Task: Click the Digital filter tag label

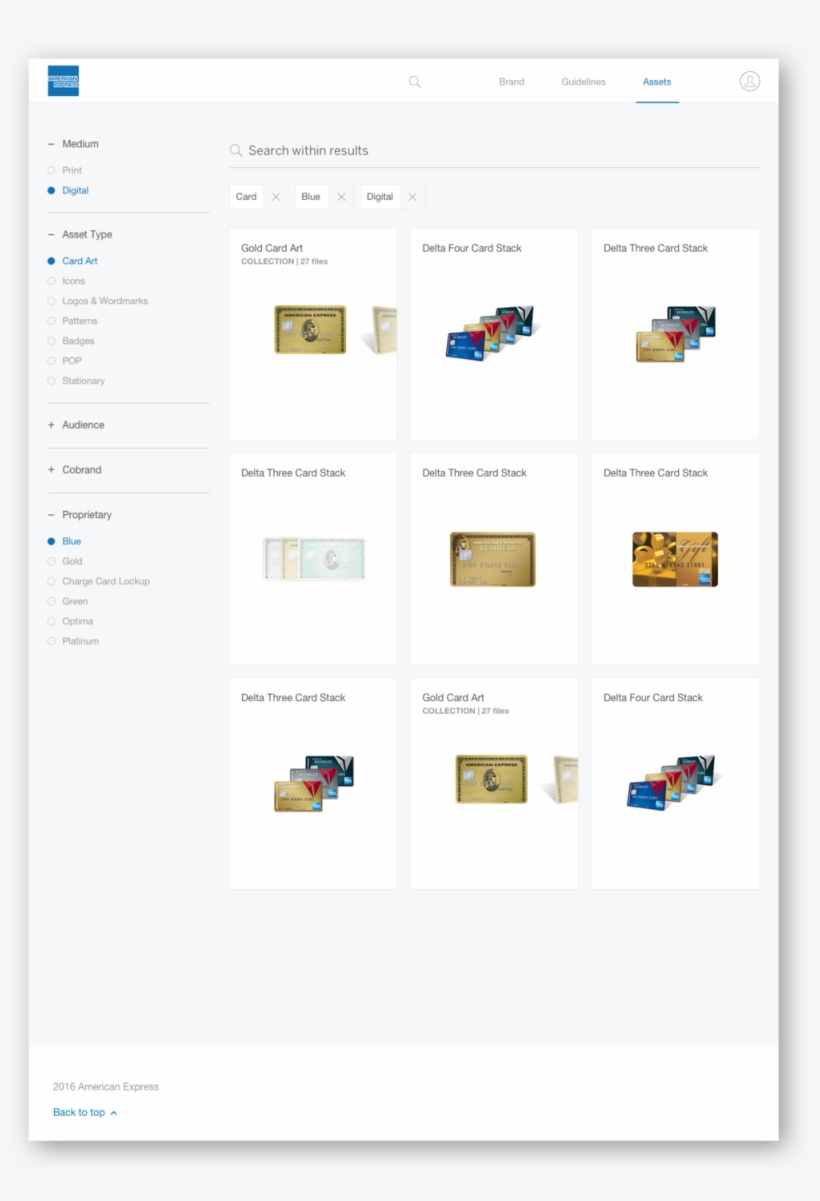Action: [380, 197]
